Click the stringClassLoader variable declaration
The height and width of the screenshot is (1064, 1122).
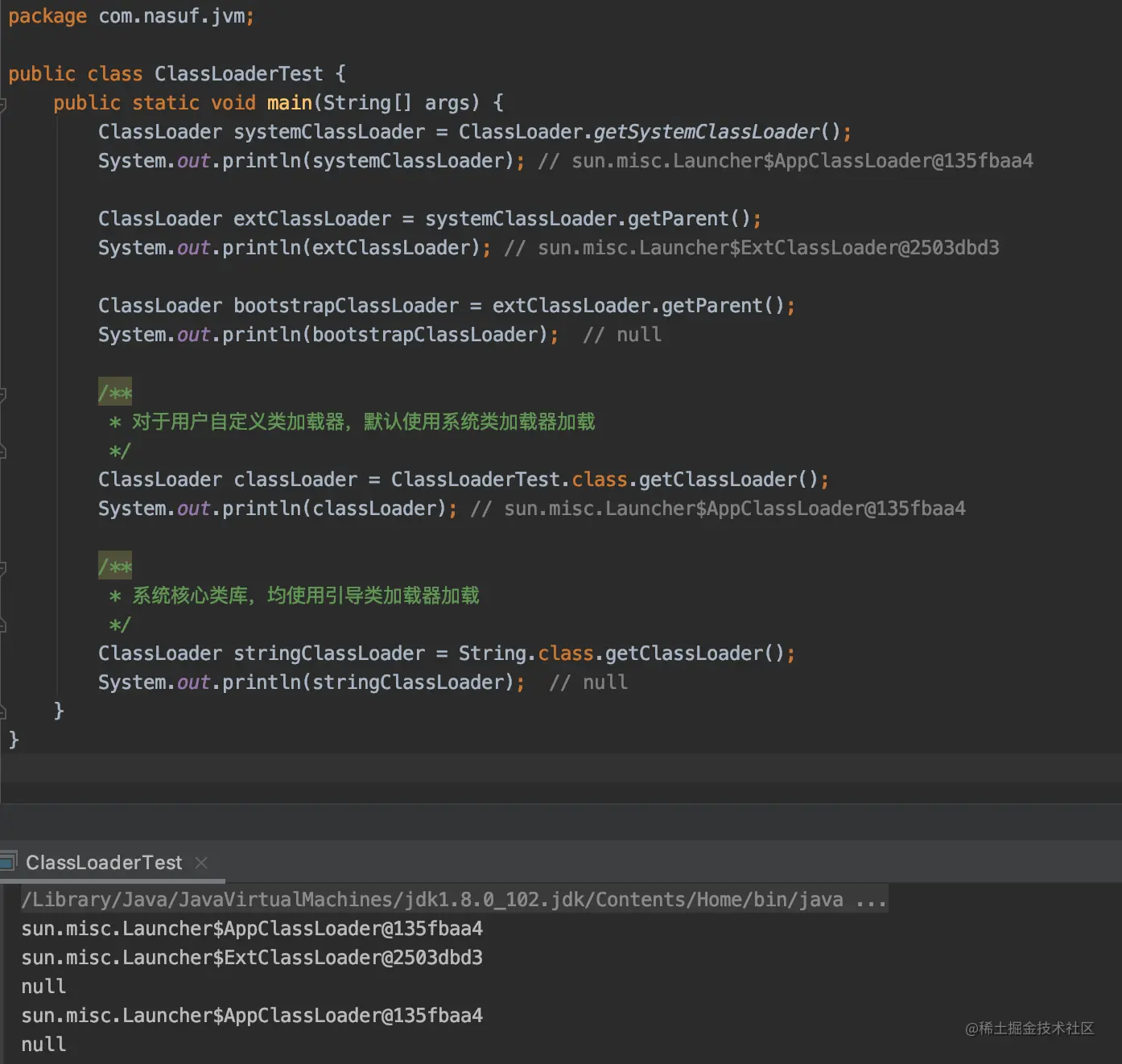328,654
